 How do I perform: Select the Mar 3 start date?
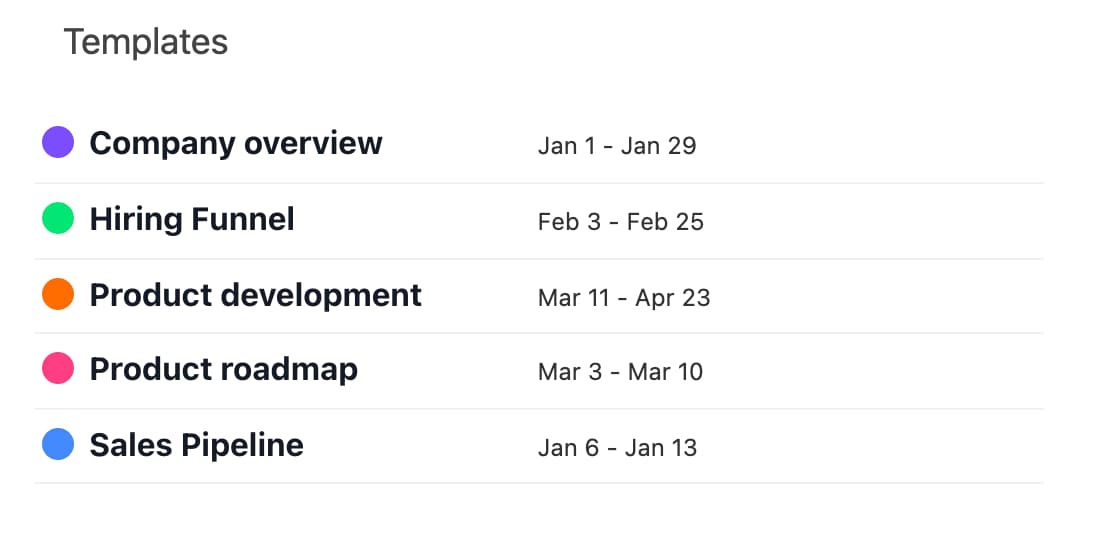(570, 373)
